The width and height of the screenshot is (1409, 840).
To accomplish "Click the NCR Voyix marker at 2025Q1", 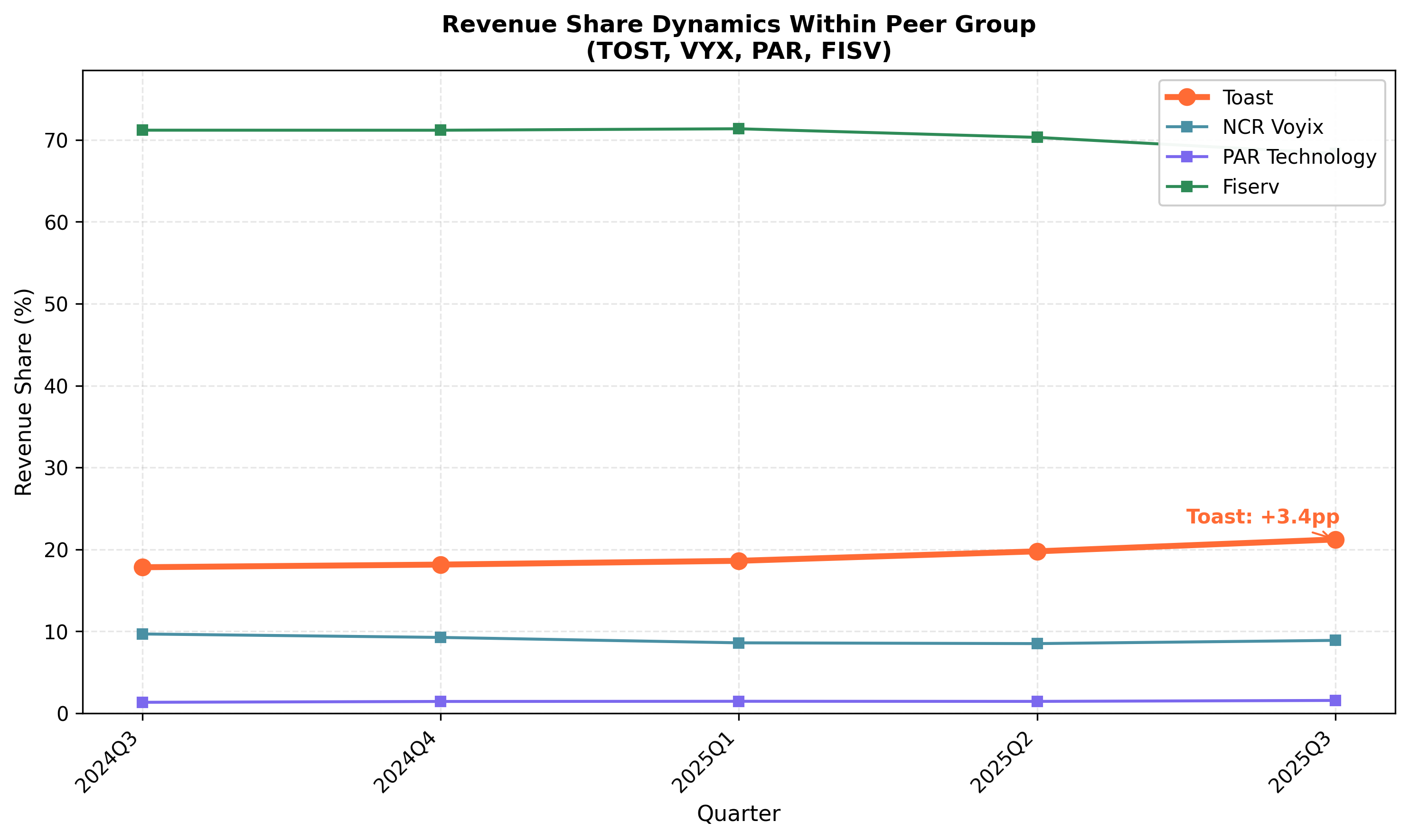I will pos(739,643).
